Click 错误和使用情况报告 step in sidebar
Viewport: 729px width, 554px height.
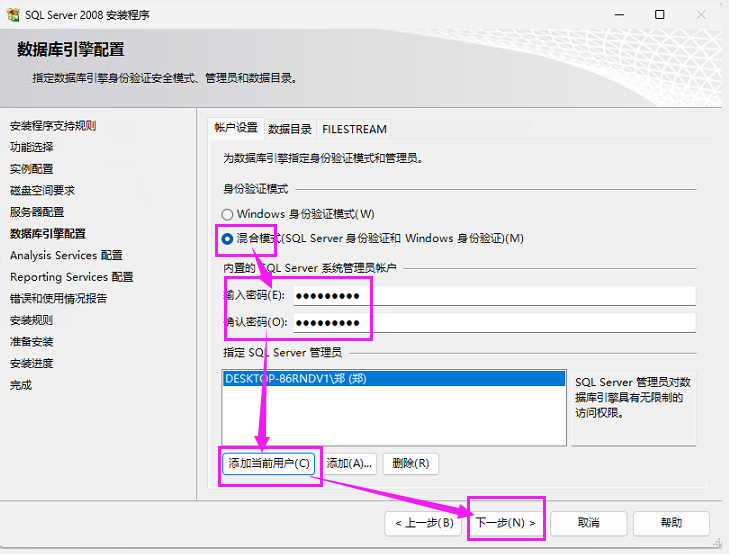point(59,298)
